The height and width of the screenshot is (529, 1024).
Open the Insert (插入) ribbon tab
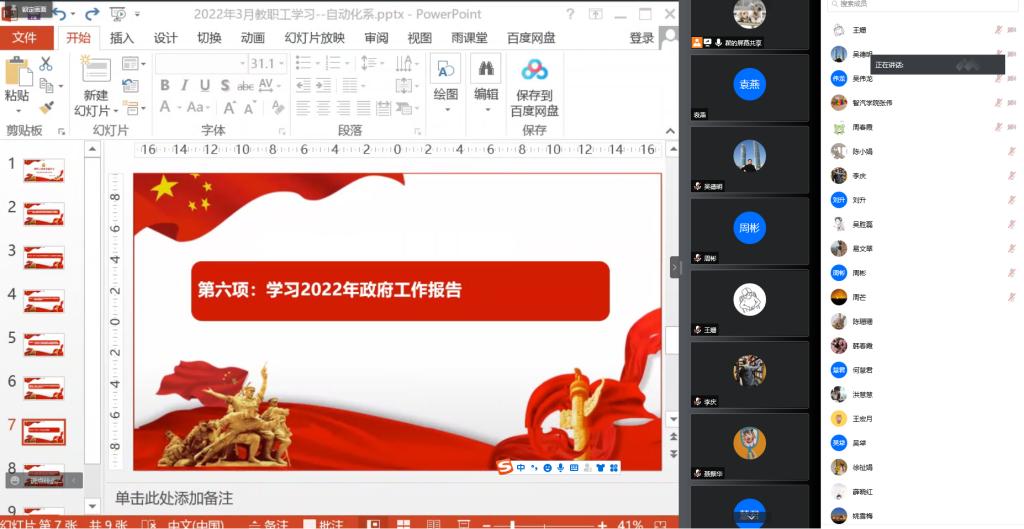coord(121,38)
